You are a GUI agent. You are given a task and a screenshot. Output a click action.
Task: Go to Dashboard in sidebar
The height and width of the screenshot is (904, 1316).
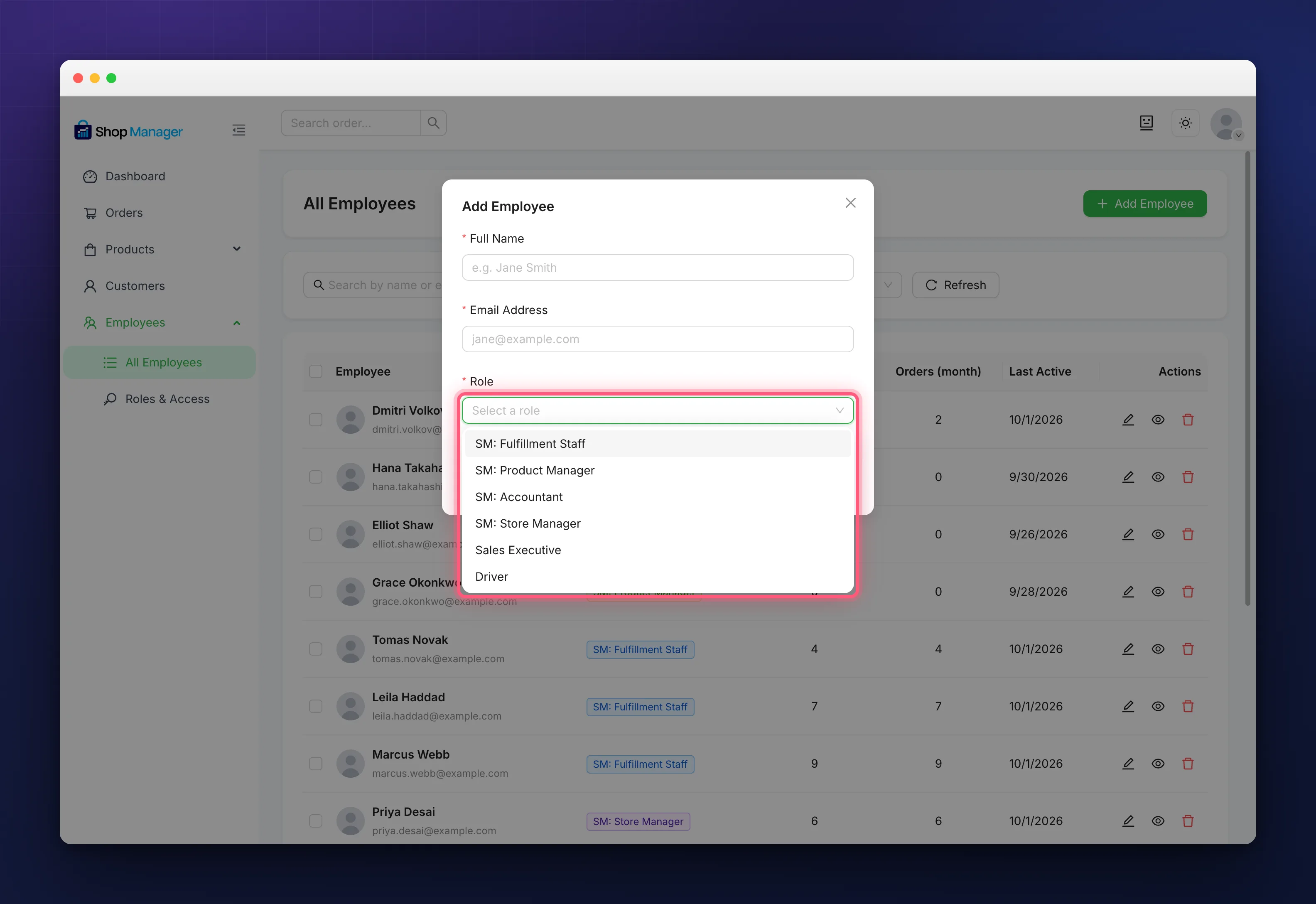(160, 177)
